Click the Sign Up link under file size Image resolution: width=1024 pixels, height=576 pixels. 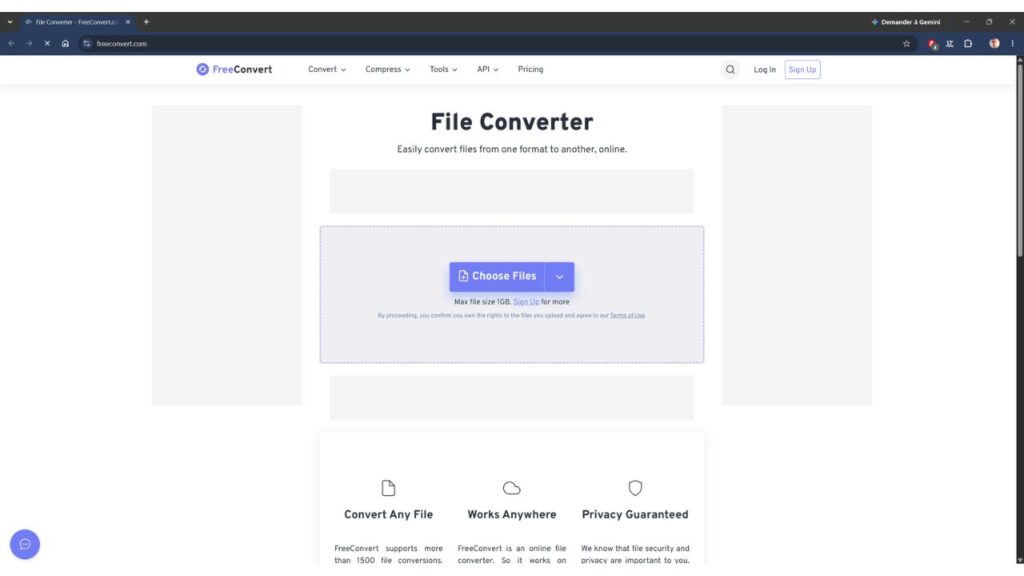(526, 302)
